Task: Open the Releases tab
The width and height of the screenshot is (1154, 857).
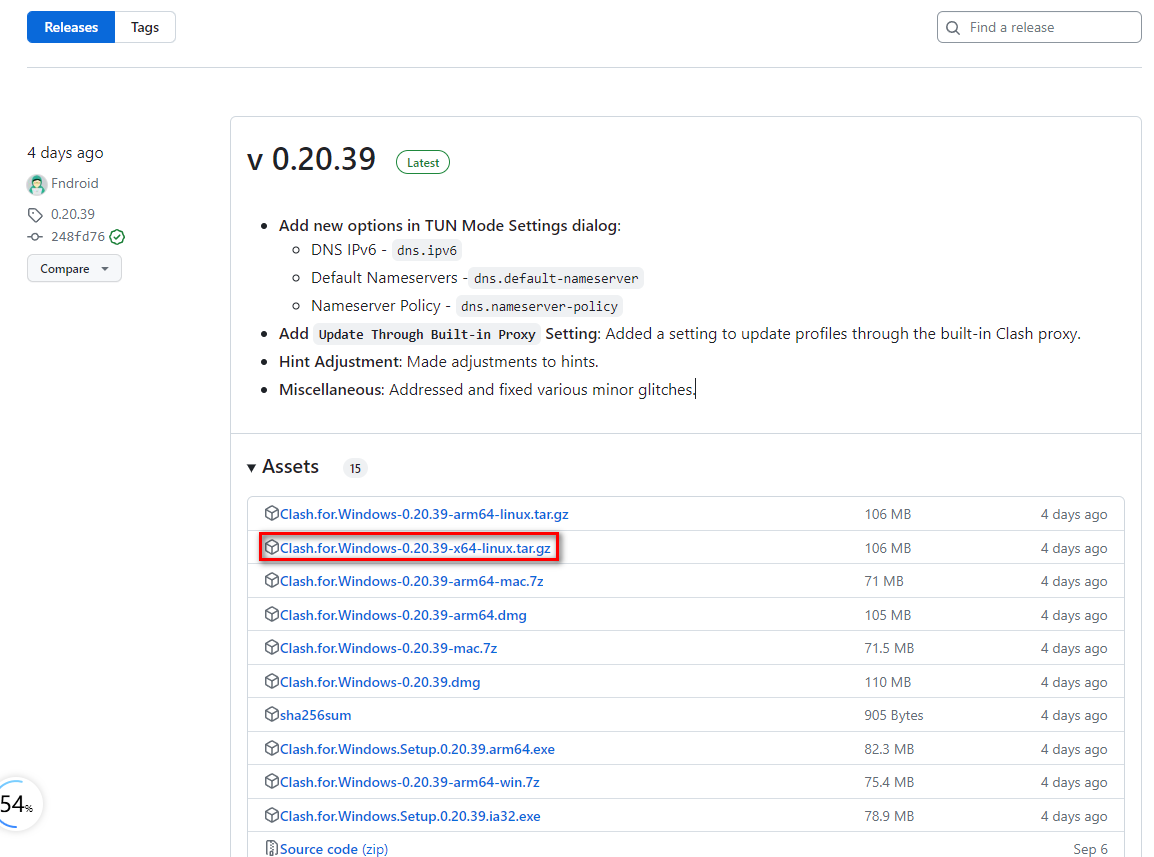Action: (71, 27)
